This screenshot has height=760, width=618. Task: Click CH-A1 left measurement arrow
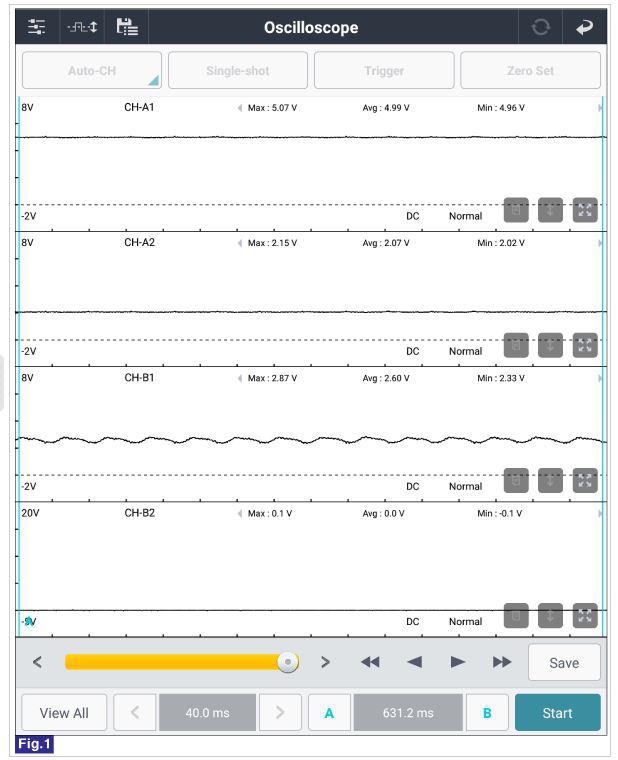(239, 108)
